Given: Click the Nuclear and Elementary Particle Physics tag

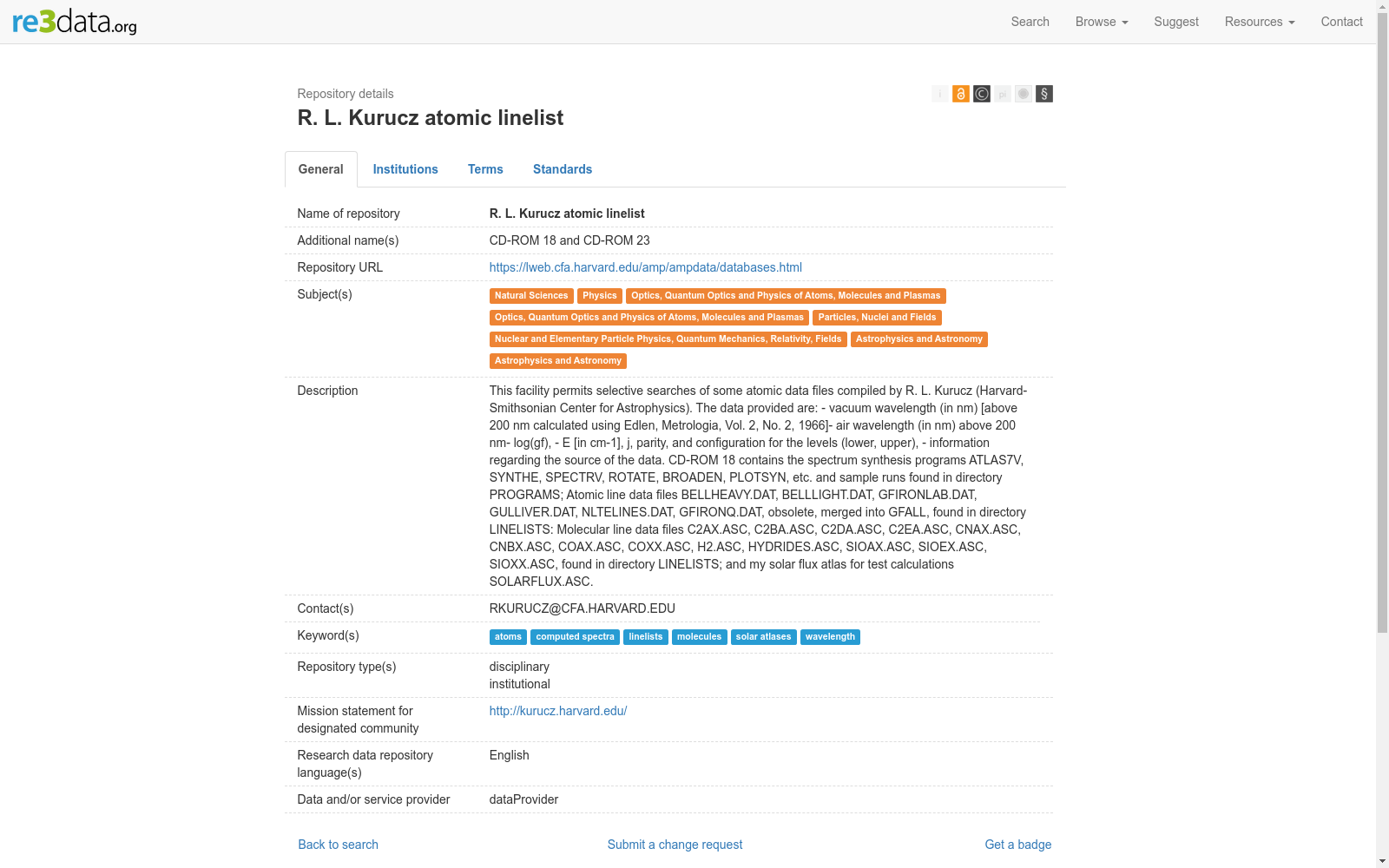Looking at the screenshot, I should pos(668,339).
